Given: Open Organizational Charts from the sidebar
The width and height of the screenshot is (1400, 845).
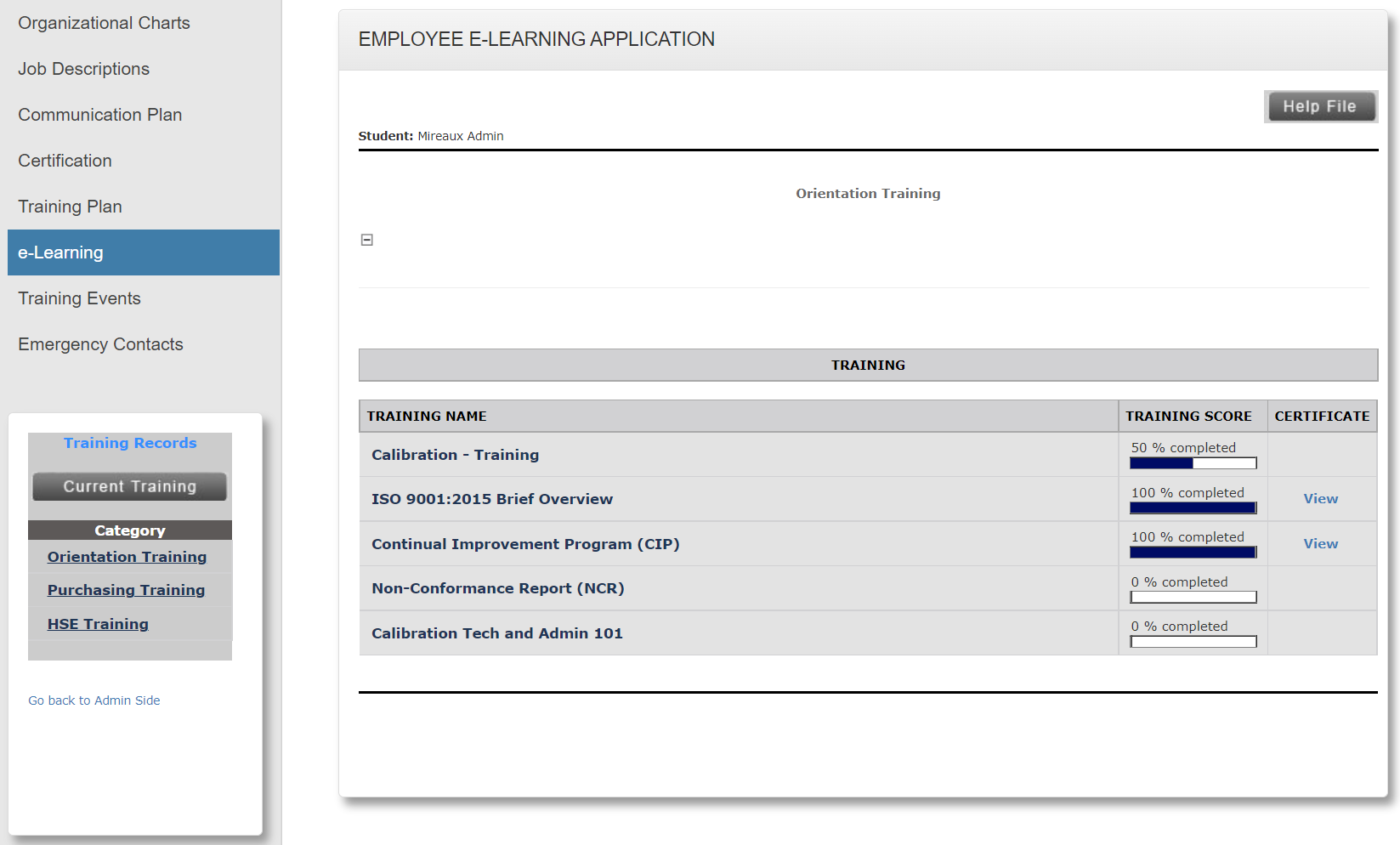Looking at the screenshot, I should [x=104, y=23].
